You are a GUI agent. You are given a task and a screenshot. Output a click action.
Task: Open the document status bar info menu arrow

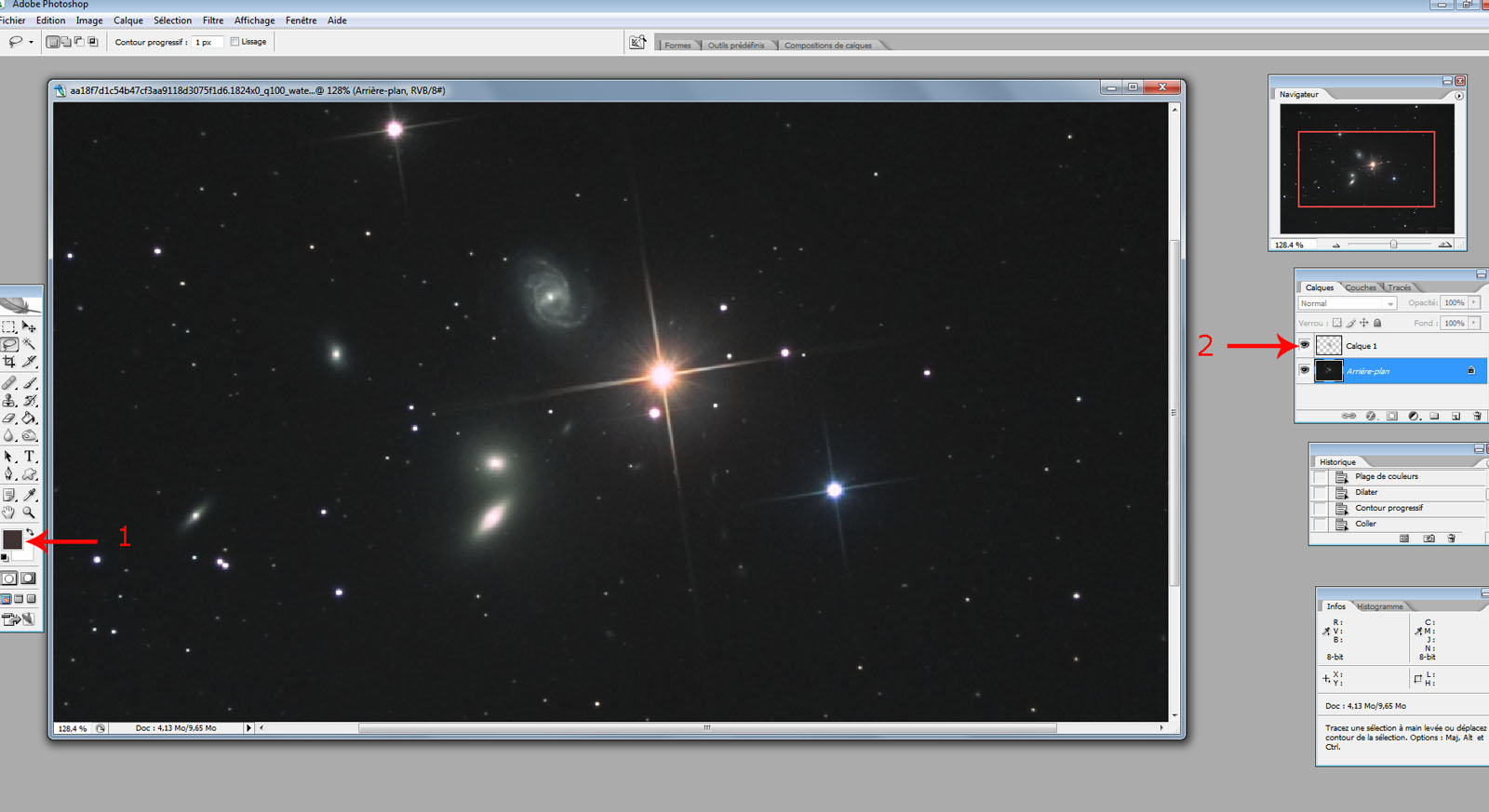pos(248,728)
